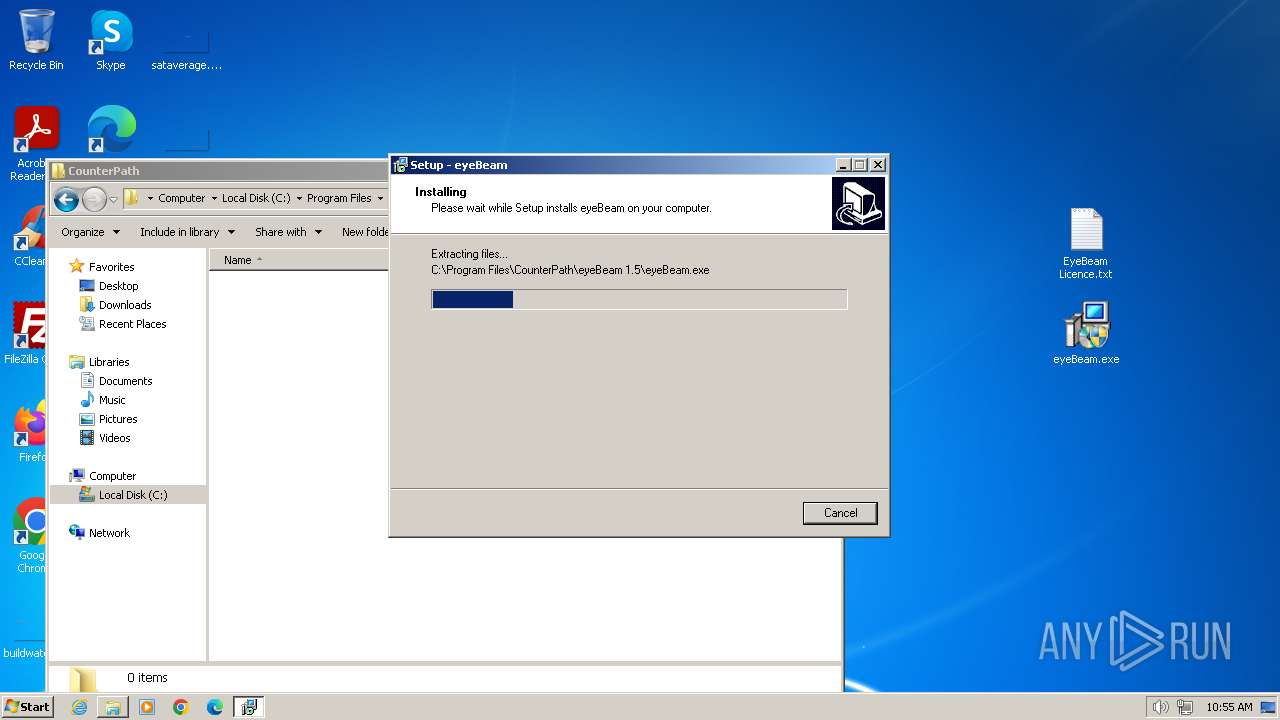Go back in the CounterPath Explorer window
This screenshot has height=720, width=1280.
pos(67,199)
